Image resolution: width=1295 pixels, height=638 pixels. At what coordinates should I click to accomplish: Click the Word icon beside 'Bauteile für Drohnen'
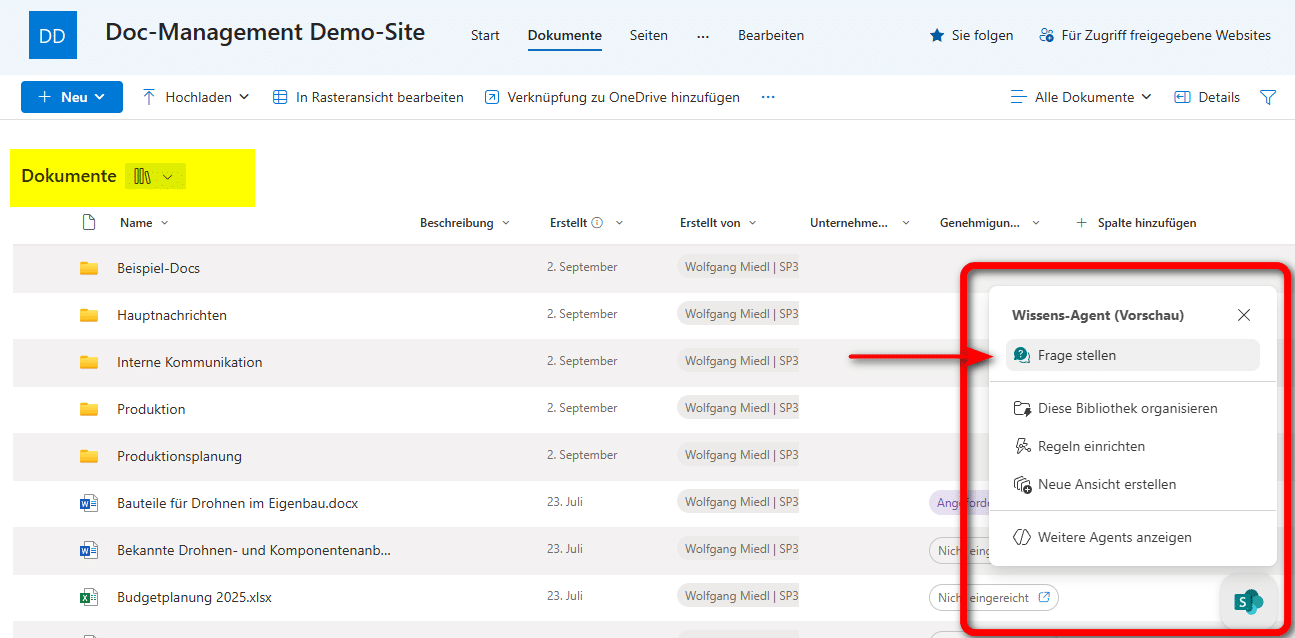[88, 501]
